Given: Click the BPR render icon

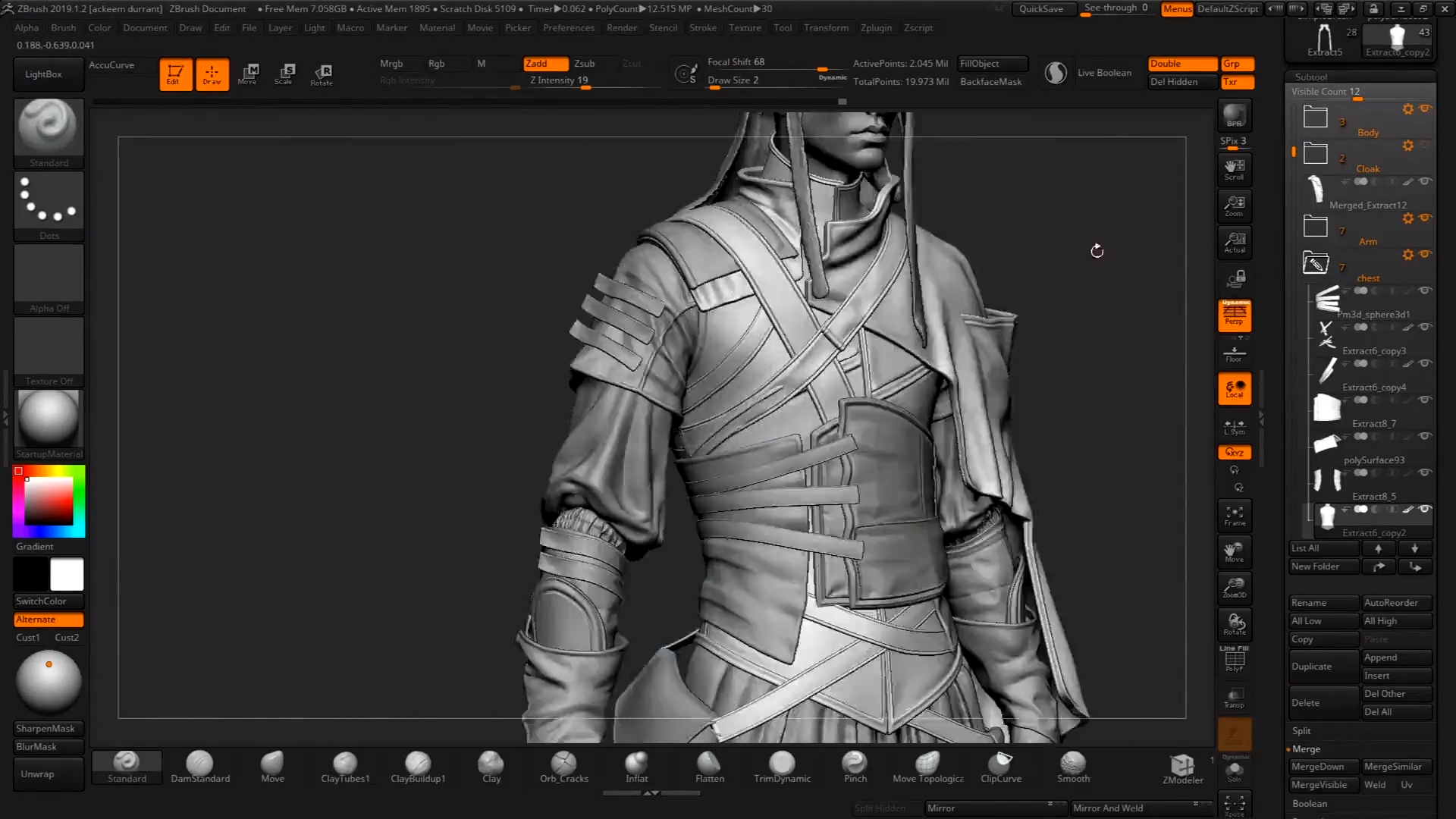Looking at the screenshot, I should pos(1234,116).
